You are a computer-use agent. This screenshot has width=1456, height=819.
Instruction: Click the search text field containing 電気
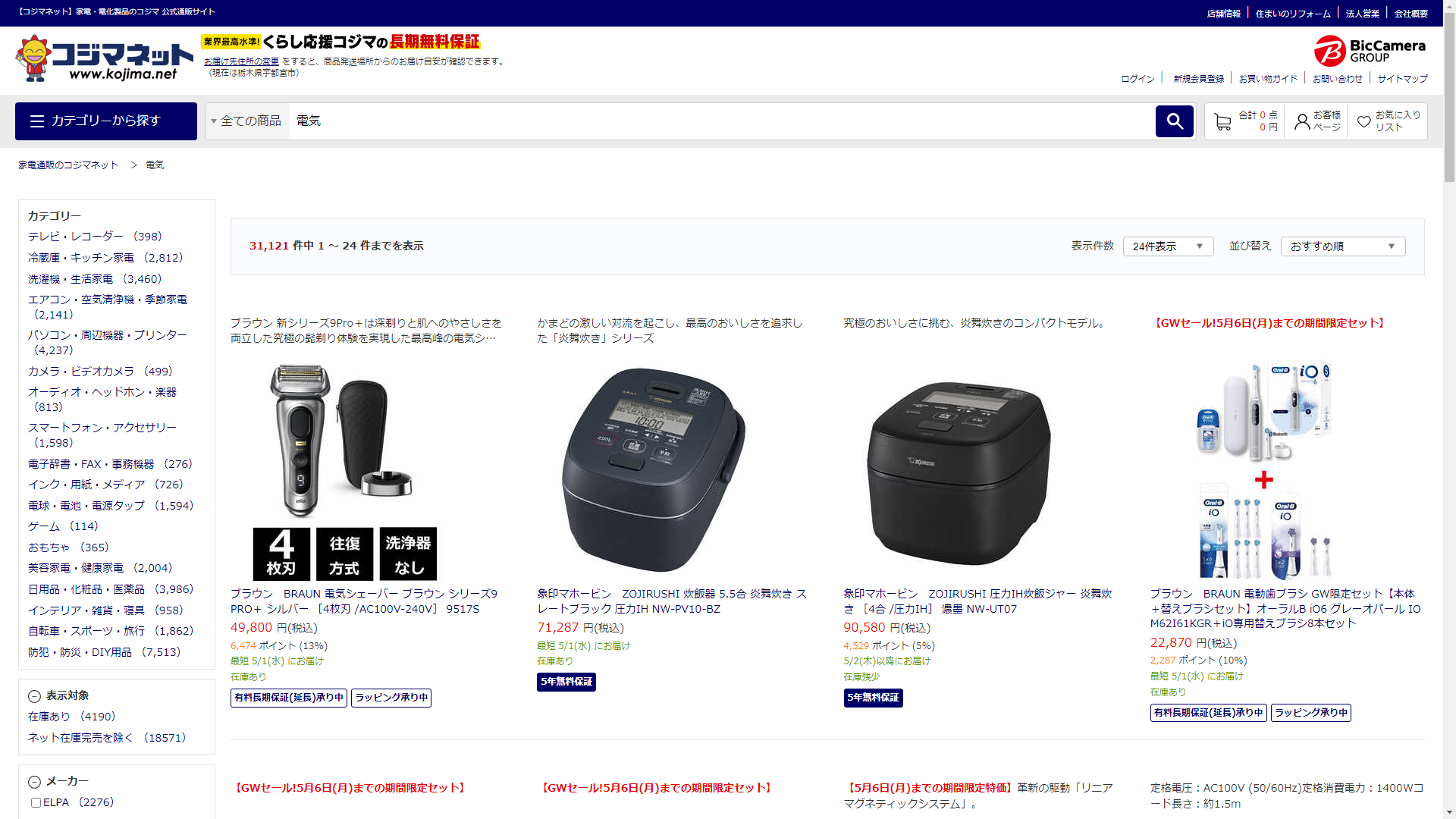(720, 121)
